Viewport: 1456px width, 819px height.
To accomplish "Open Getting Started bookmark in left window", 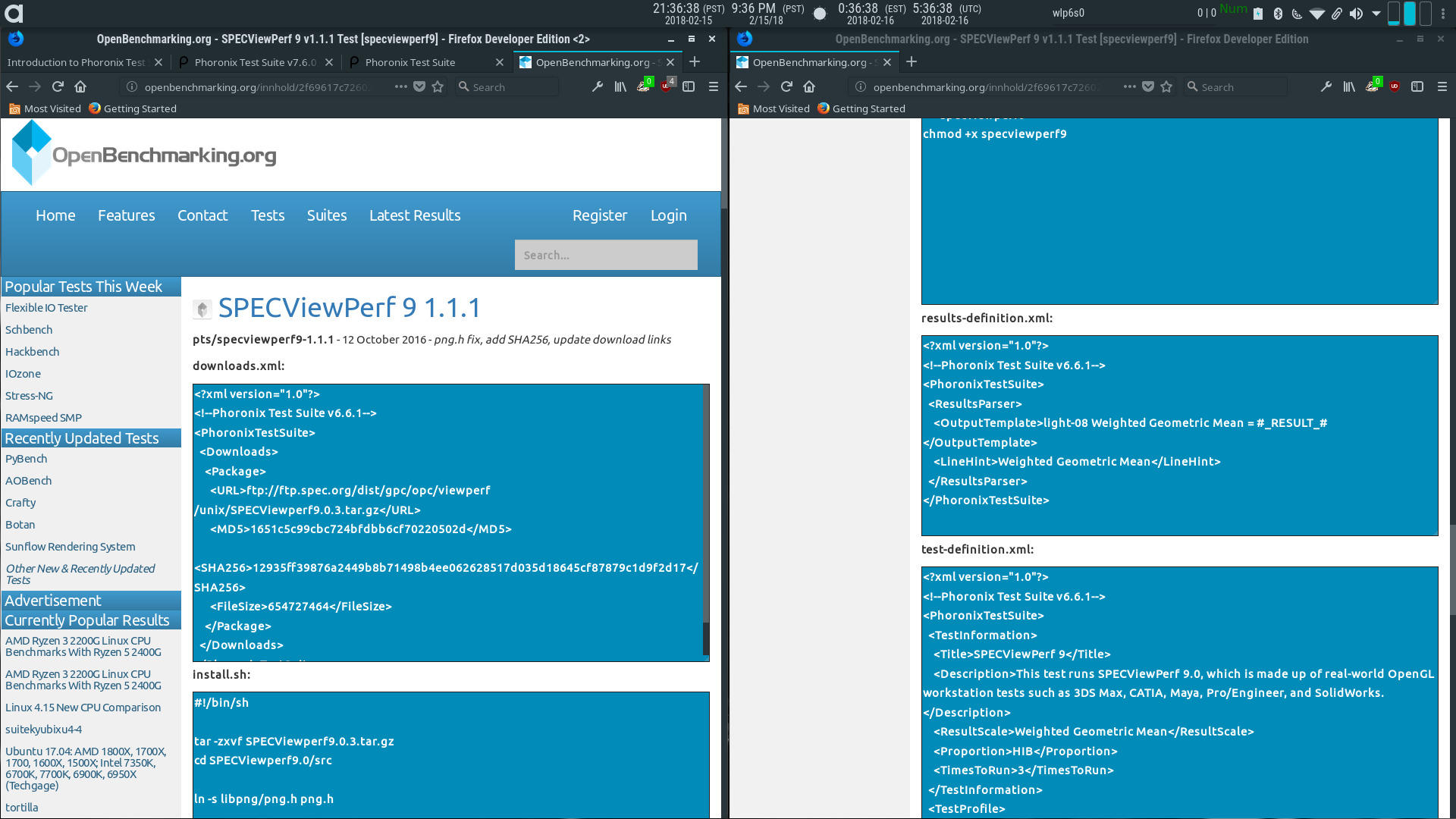I will (133, 108).
